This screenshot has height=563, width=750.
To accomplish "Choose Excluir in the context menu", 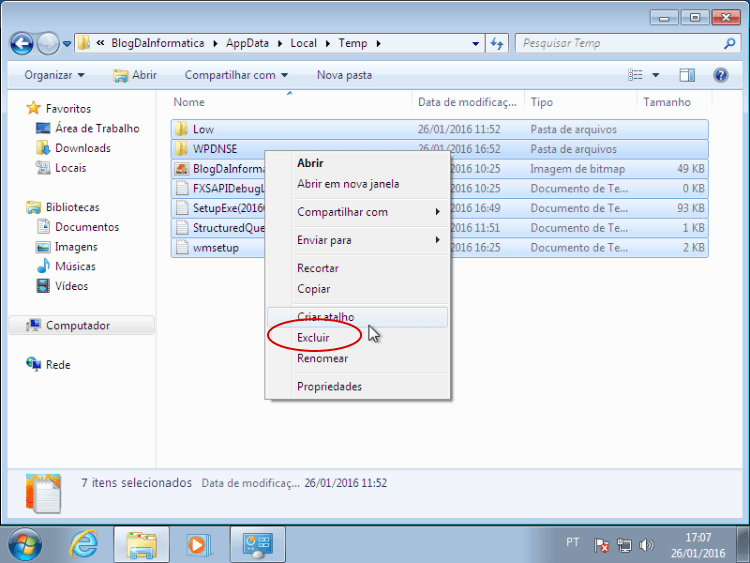I will (313, 338).
